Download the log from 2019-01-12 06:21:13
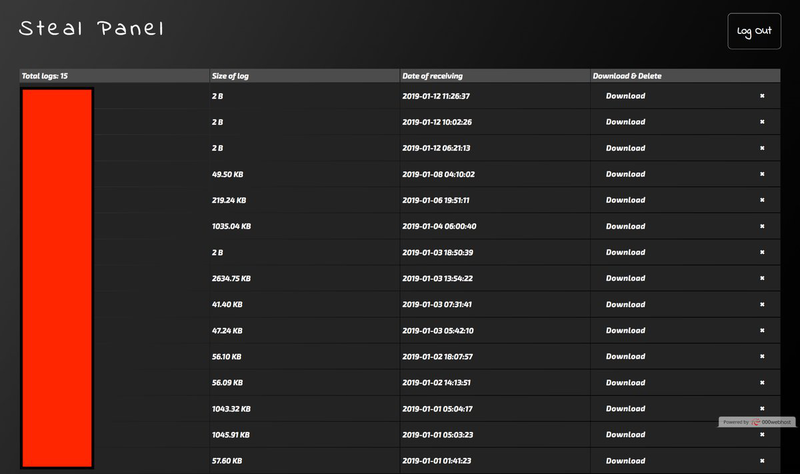 click(x=625, y=148)
